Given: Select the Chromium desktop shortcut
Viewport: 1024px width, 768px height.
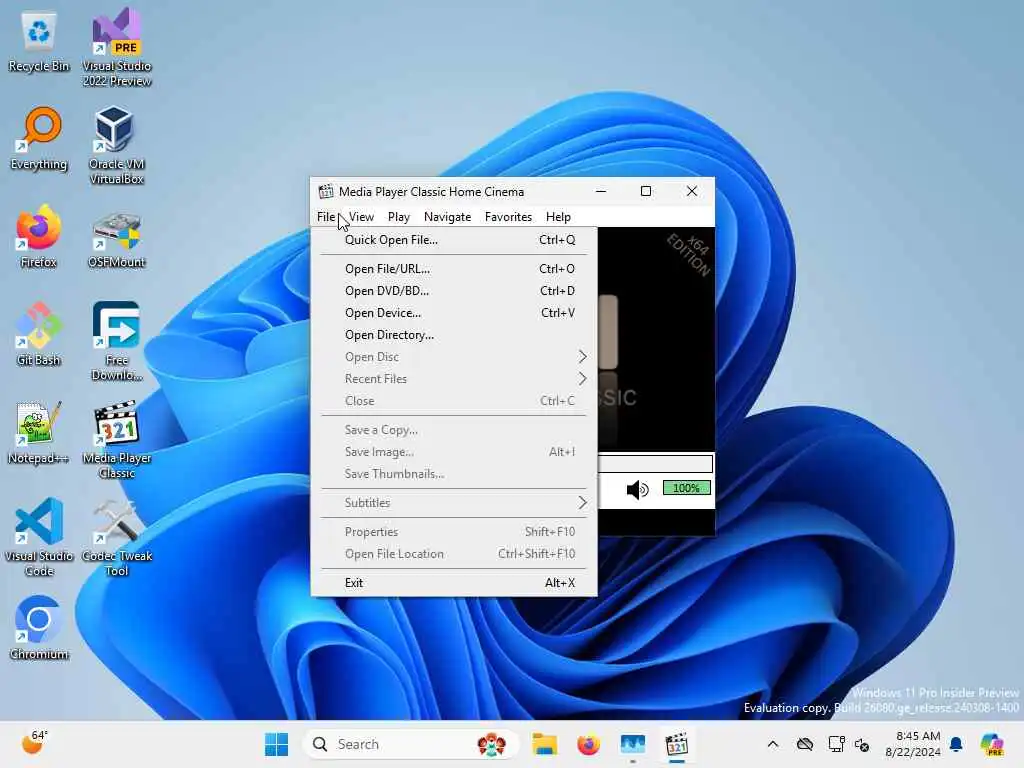Looking at the screenshot, I should click(39, 628).
